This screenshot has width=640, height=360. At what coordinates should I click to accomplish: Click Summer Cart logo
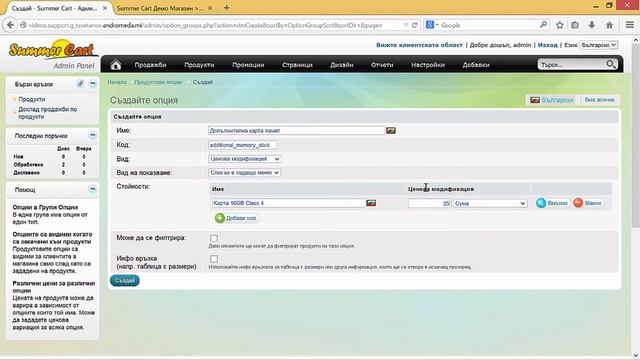[53, 50]
